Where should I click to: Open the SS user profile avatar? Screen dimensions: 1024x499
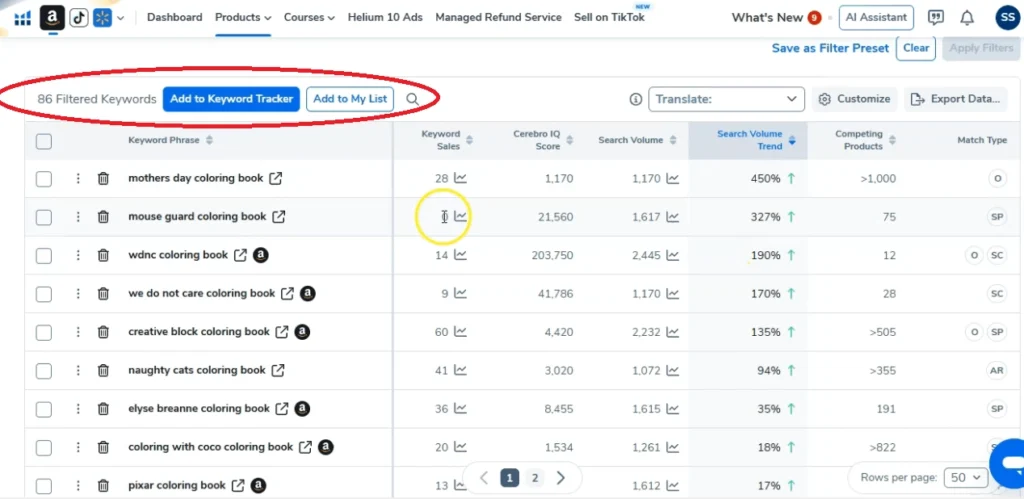pyautogui.click(x=1007, y=18)
